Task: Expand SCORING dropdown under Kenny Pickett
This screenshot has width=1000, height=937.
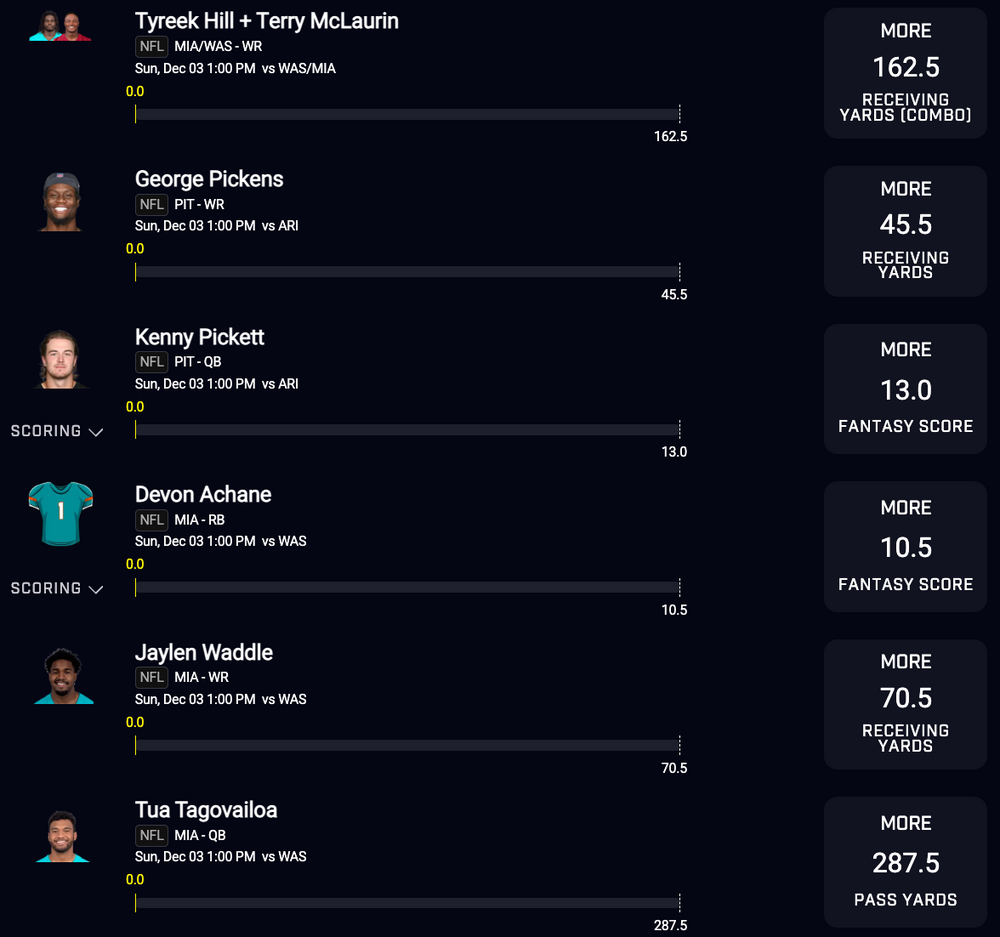Action: tap(57, 431)
